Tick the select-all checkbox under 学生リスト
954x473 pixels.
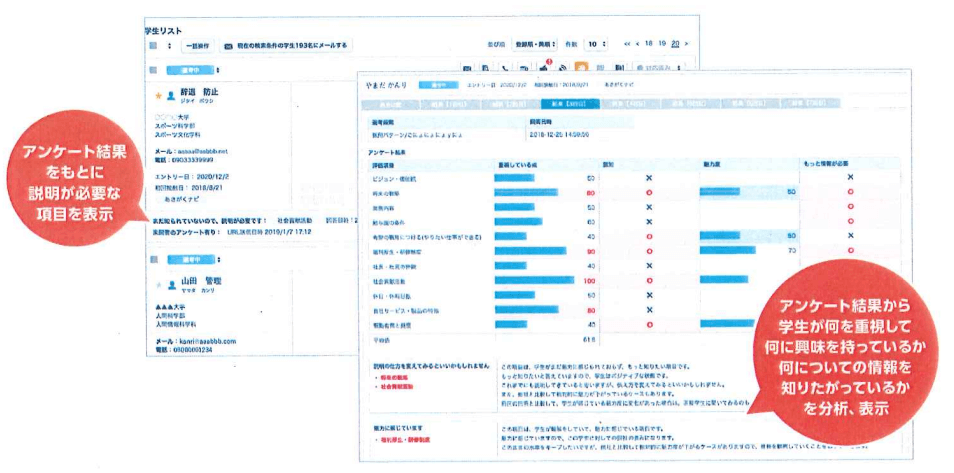click(x=153, y=46)
